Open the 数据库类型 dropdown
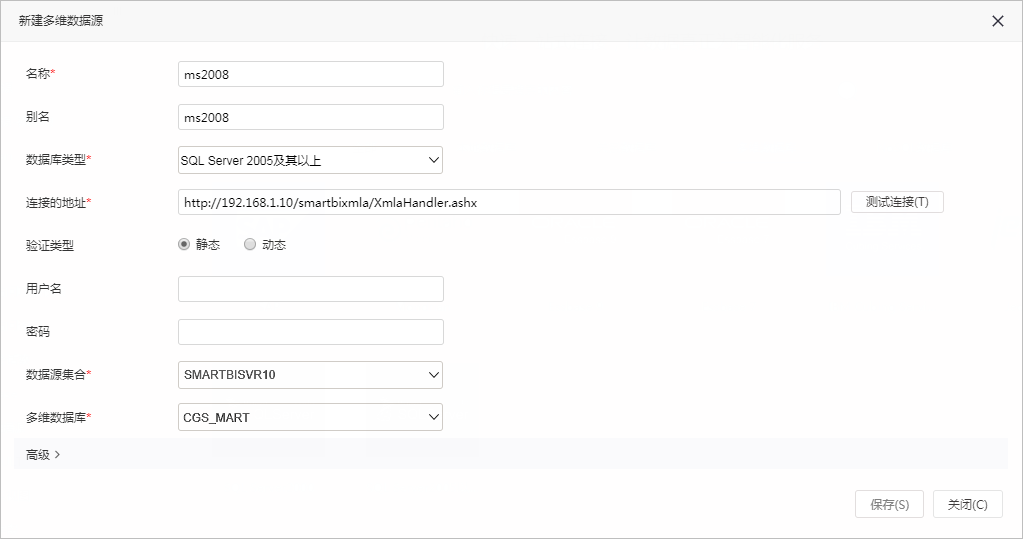1023x539 pixels. click(x=311, y=160)
